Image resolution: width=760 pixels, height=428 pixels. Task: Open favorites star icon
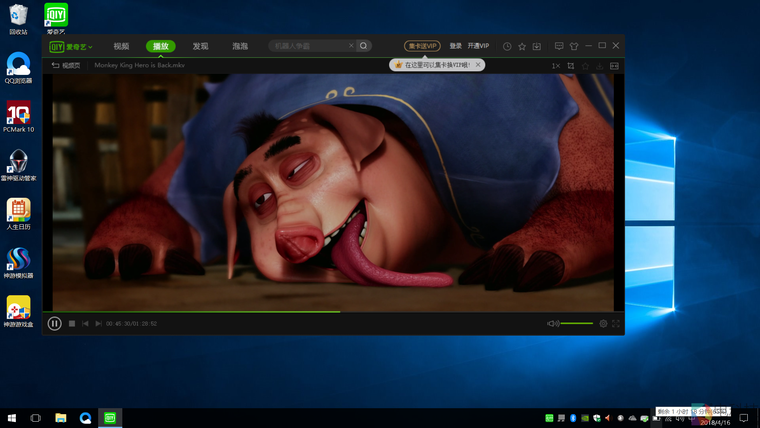[x=522, y=46]
